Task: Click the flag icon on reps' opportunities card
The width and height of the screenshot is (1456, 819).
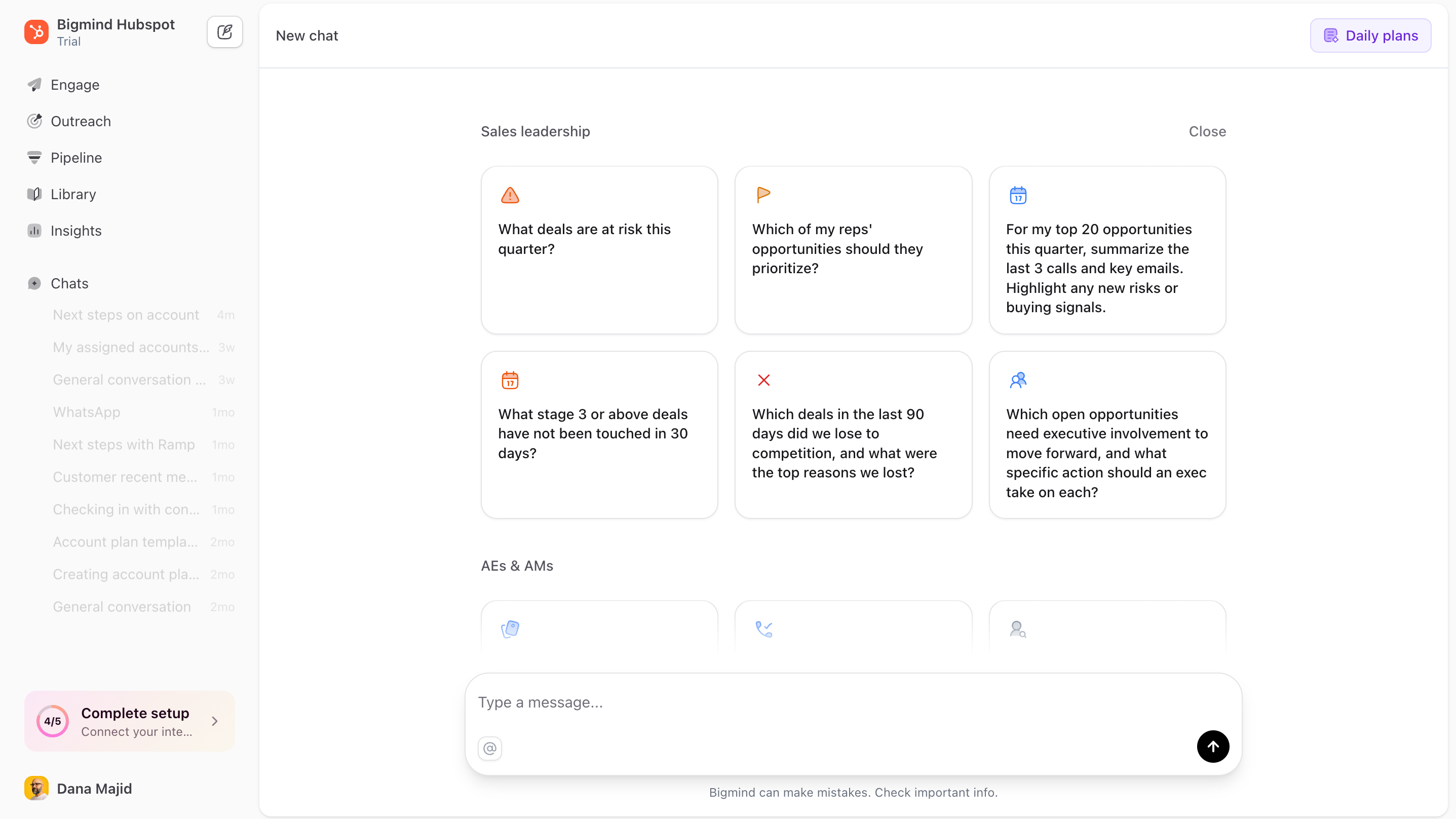Action: [763, 195]
